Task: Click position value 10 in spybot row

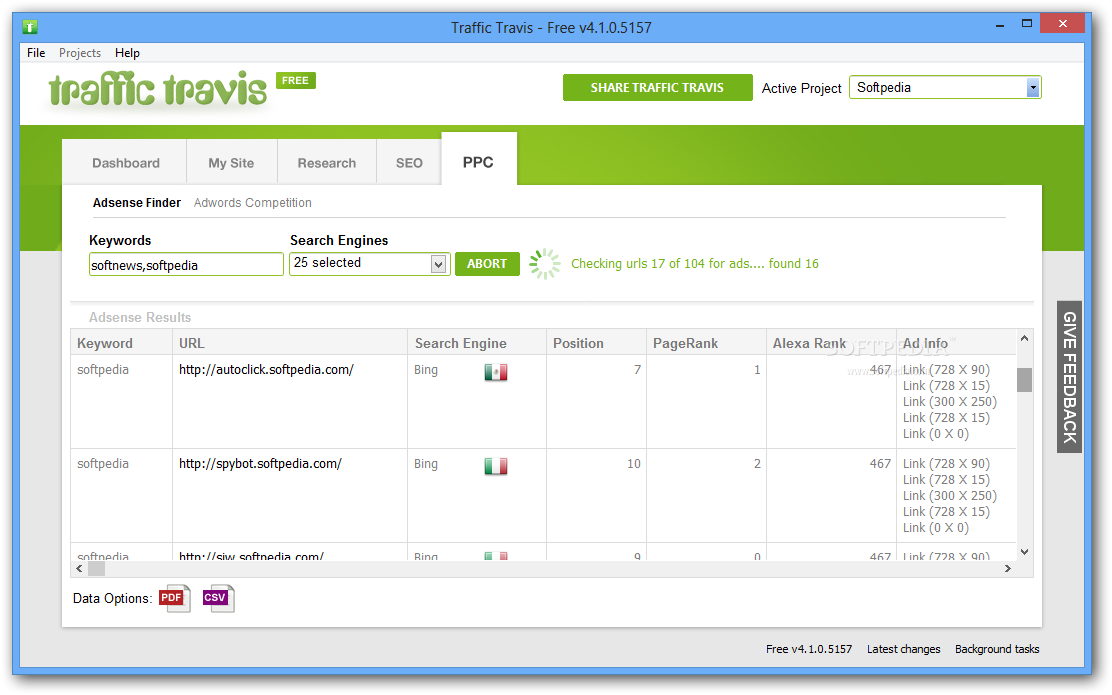Action: click(x=633, y=464)
